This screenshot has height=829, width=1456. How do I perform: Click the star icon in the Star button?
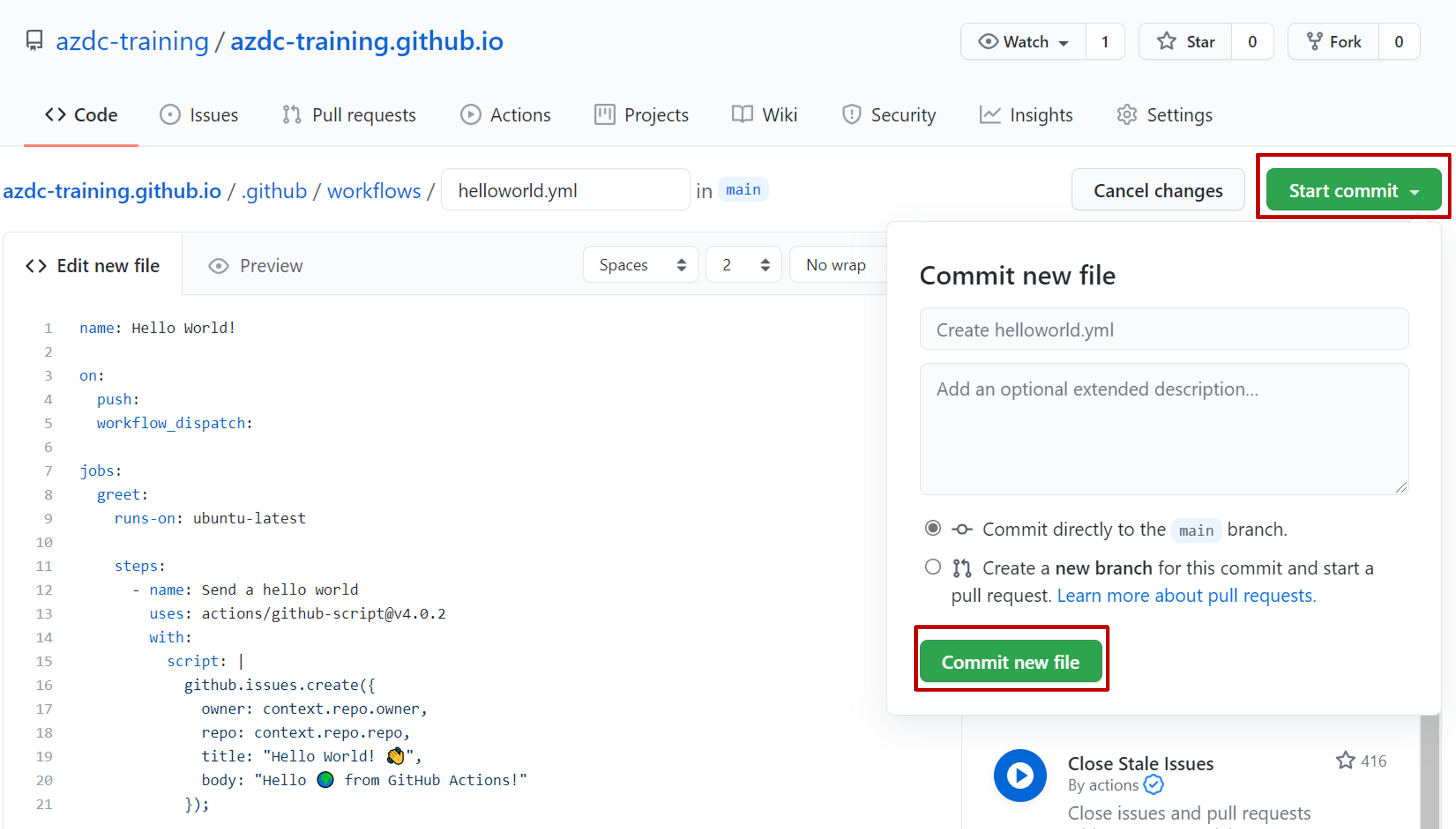tap(1166, 41)
